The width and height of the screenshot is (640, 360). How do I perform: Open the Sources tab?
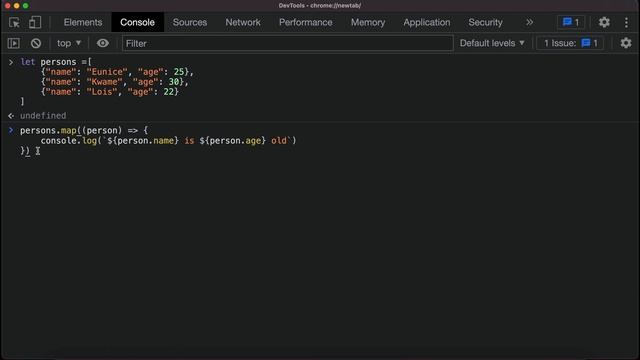pyautogui.click(x=190, y=22)
